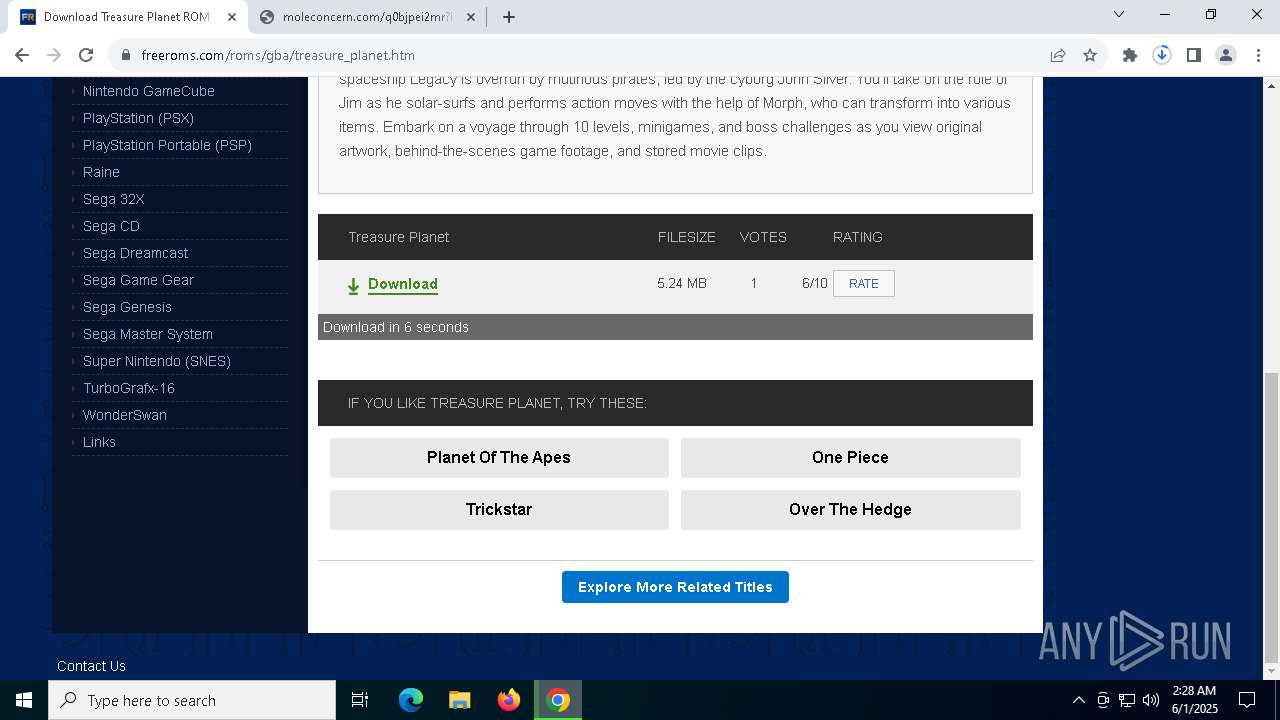Image resolution: width=1280 pixels, height=720 pixels.
Task: Click the Chrome taskbar icon
Action: click(558, 700)
